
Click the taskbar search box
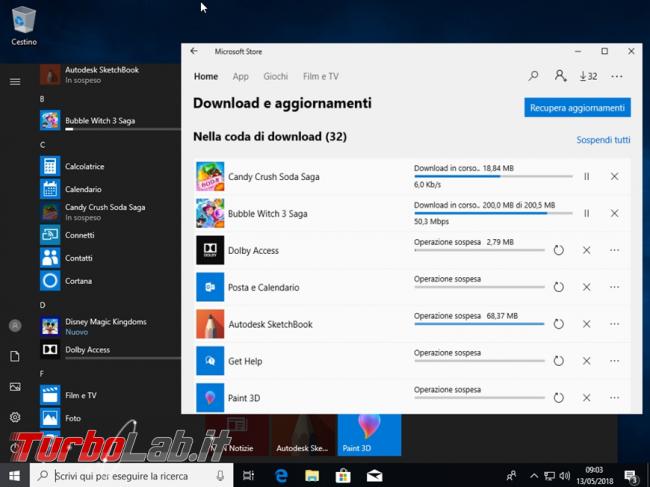click(131, 476)
